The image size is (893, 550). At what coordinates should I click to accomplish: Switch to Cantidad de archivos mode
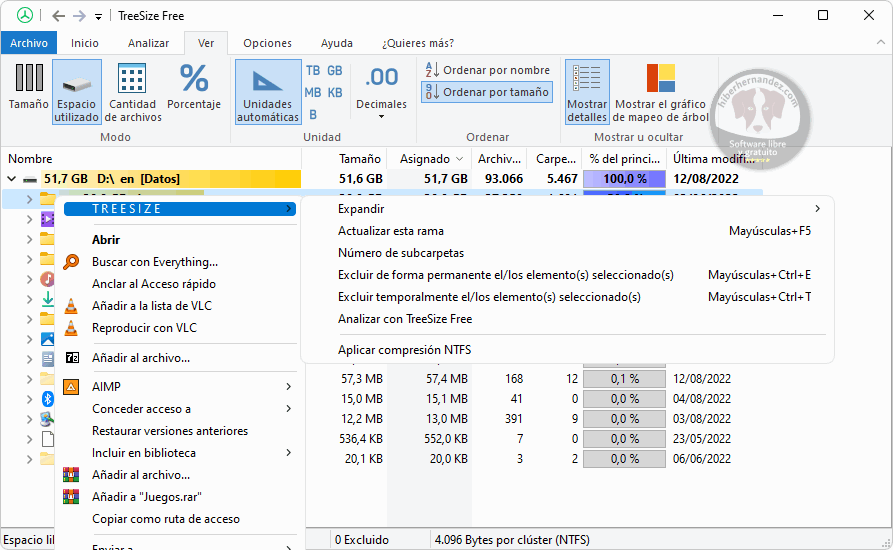coord(133,91)
